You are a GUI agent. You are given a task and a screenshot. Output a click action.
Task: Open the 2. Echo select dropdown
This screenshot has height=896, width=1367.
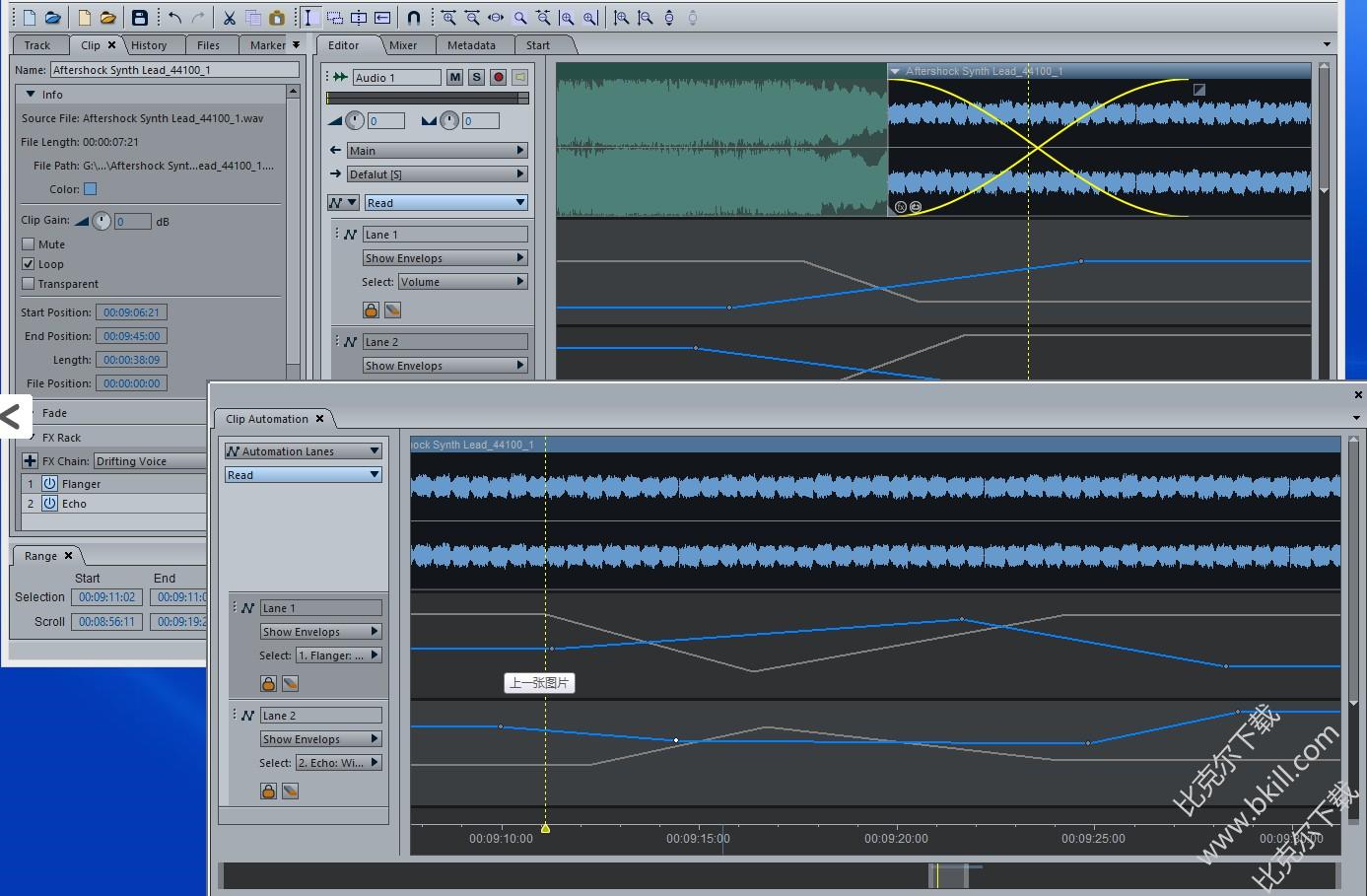click(x=338, y=762)
